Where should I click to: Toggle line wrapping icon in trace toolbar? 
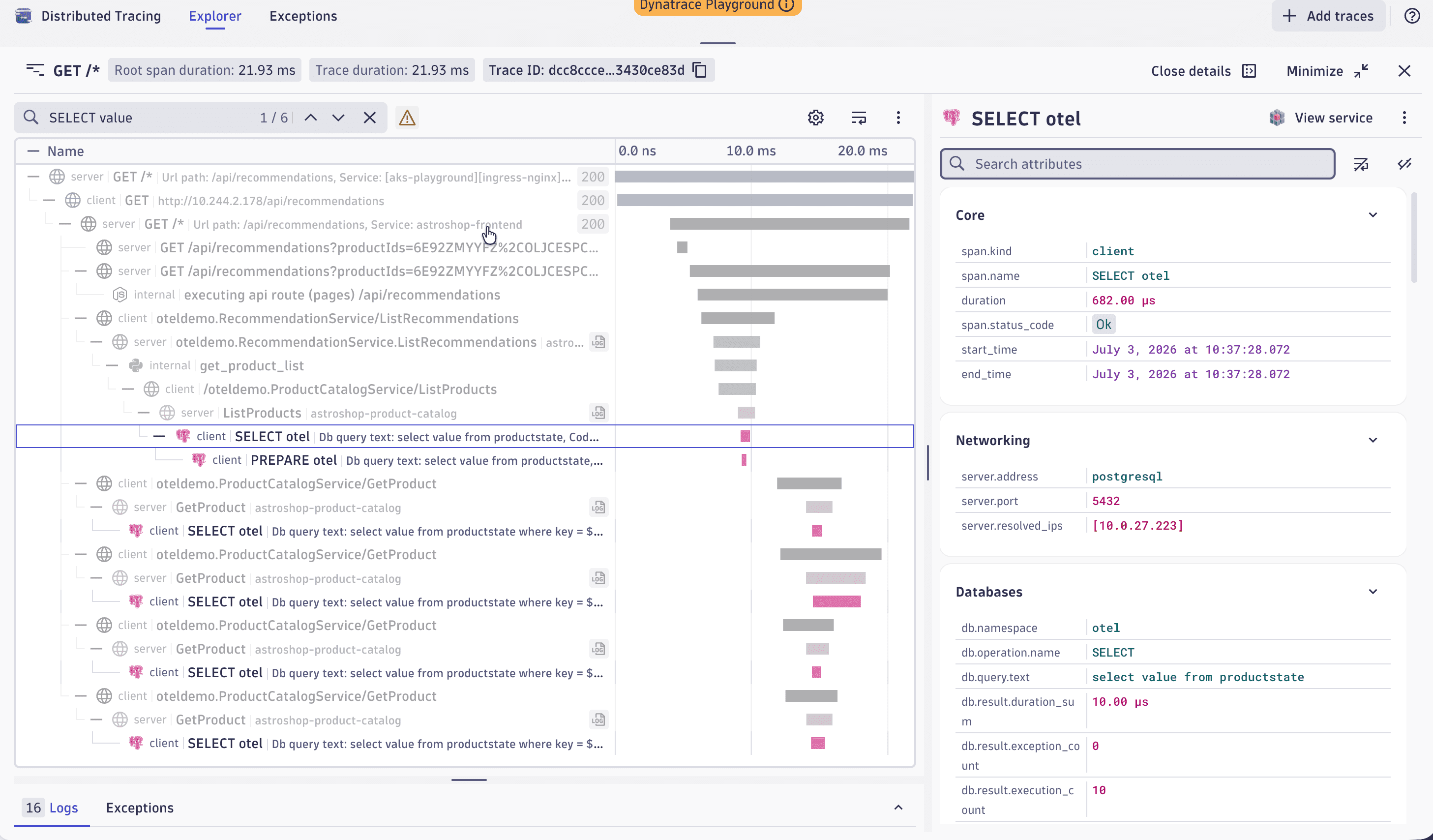click(859, 118)
